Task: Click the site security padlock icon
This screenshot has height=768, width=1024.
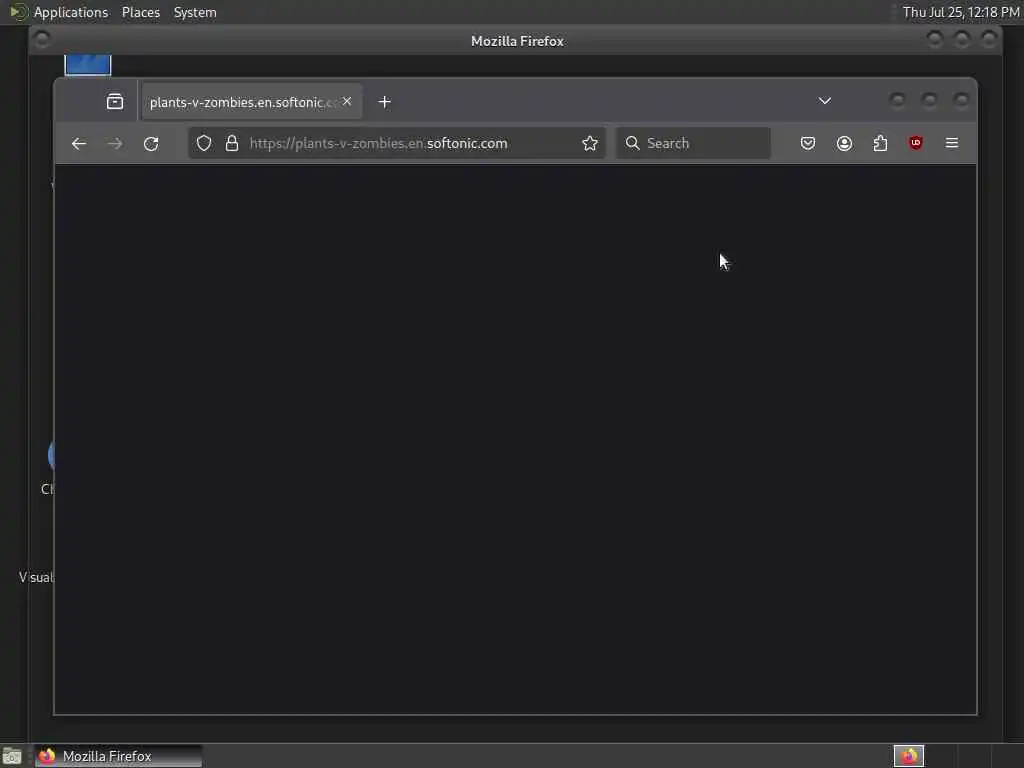Action: pyautogui.click(x=232, y=143)
